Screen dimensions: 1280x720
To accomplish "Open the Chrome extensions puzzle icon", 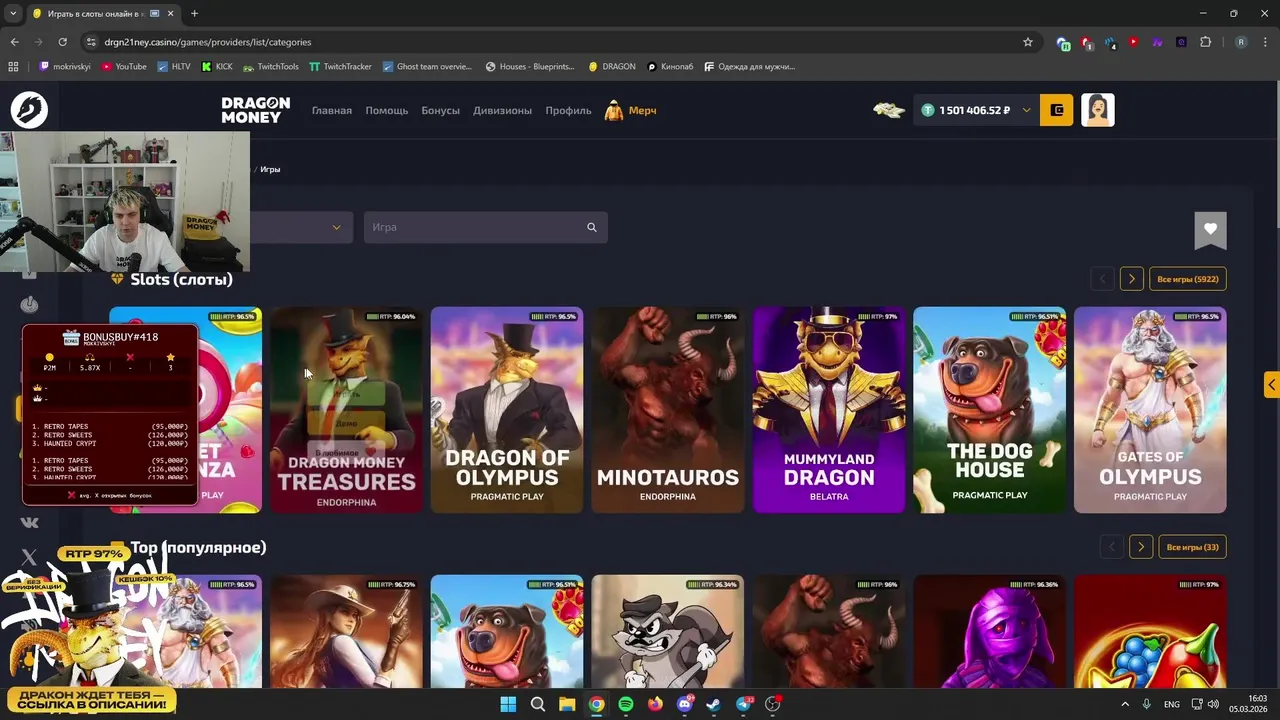I will pos(1205,42).
